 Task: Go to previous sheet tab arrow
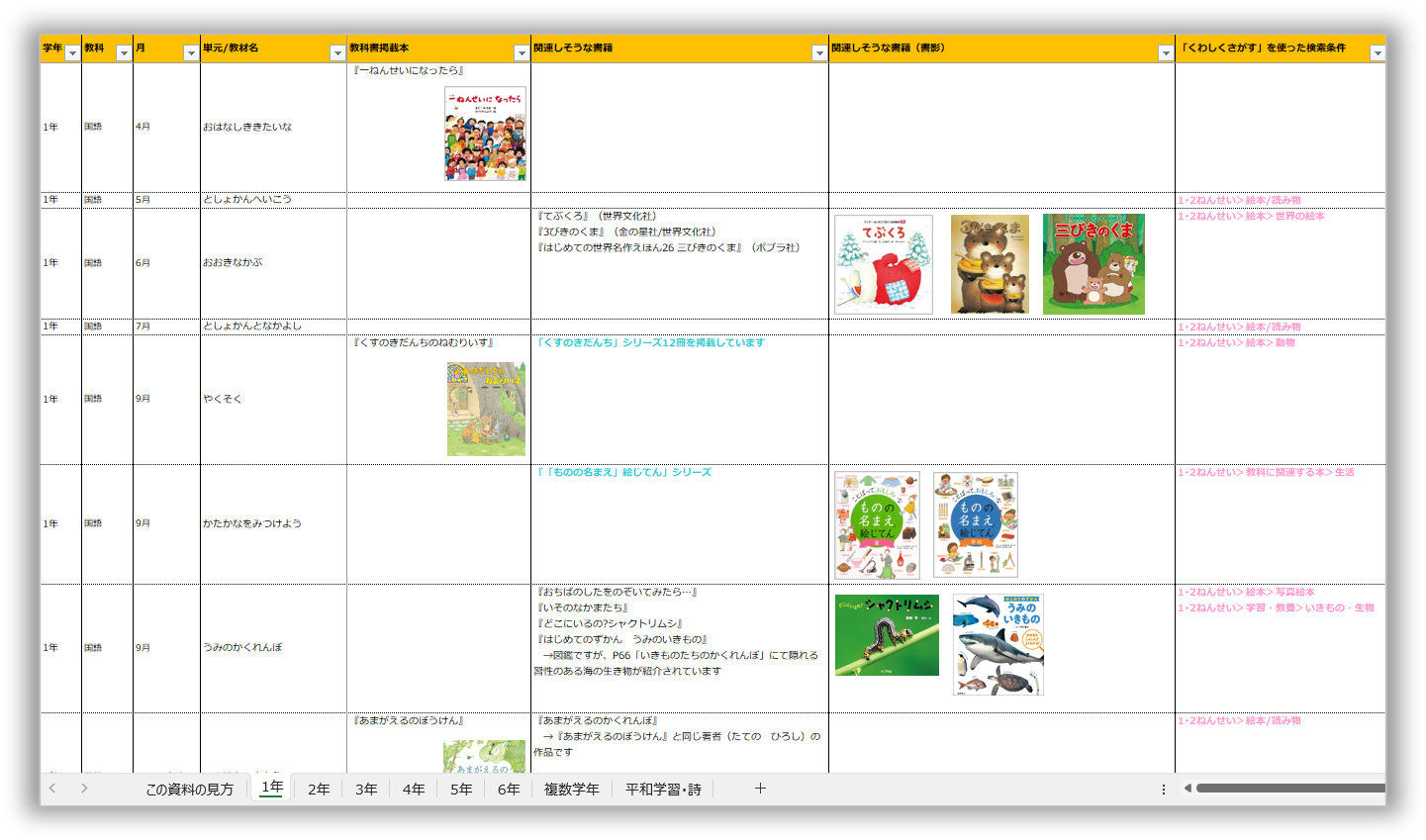pyautogui.click(x=52, y=789)
